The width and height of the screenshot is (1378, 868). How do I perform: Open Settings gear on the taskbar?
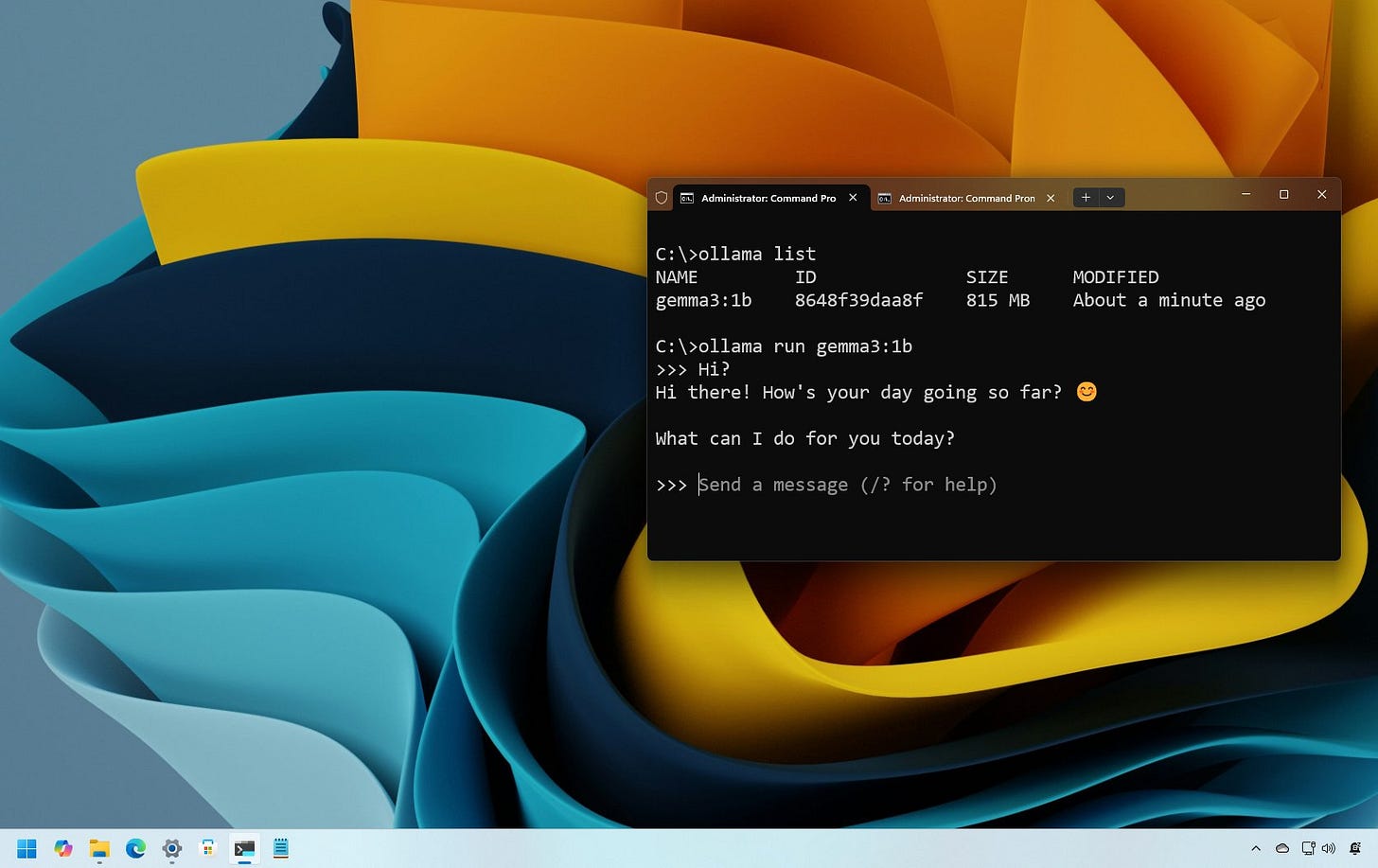[x=171, y=848]
